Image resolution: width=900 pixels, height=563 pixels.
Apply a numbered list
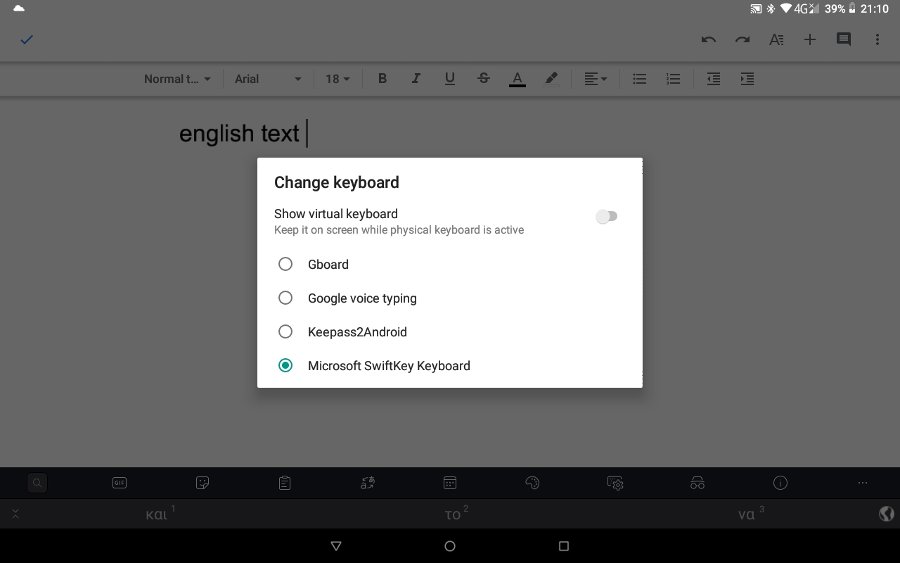tap(673, 79)
